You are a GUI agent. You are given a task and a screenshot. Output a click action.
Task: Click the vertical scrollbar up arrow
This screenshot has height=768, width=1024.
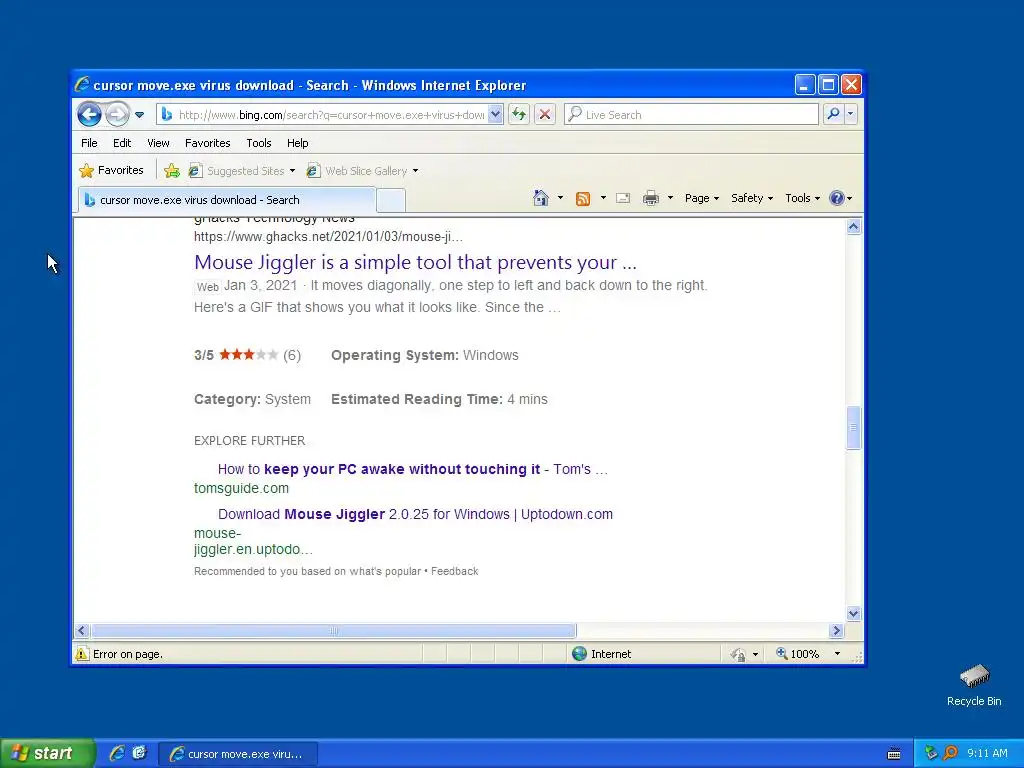pyautogui.click(x=854, y=227)
